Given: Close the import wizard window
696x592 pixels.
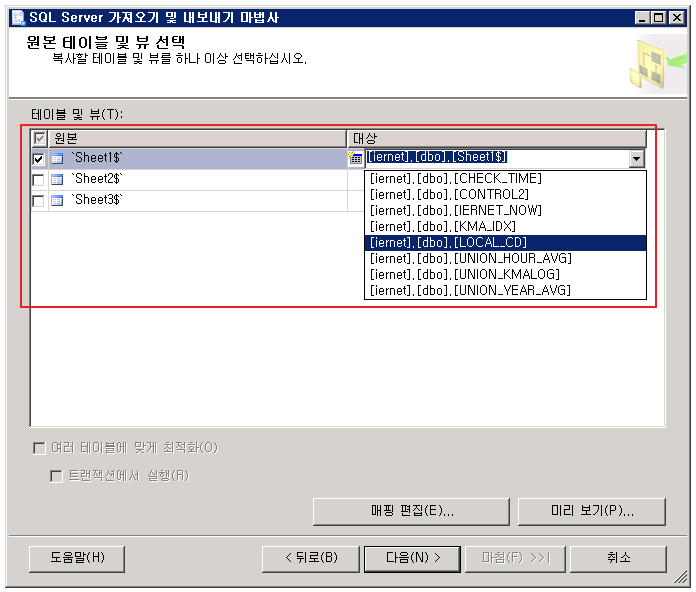Looking at the screenshot, I should tap(676, 18).
